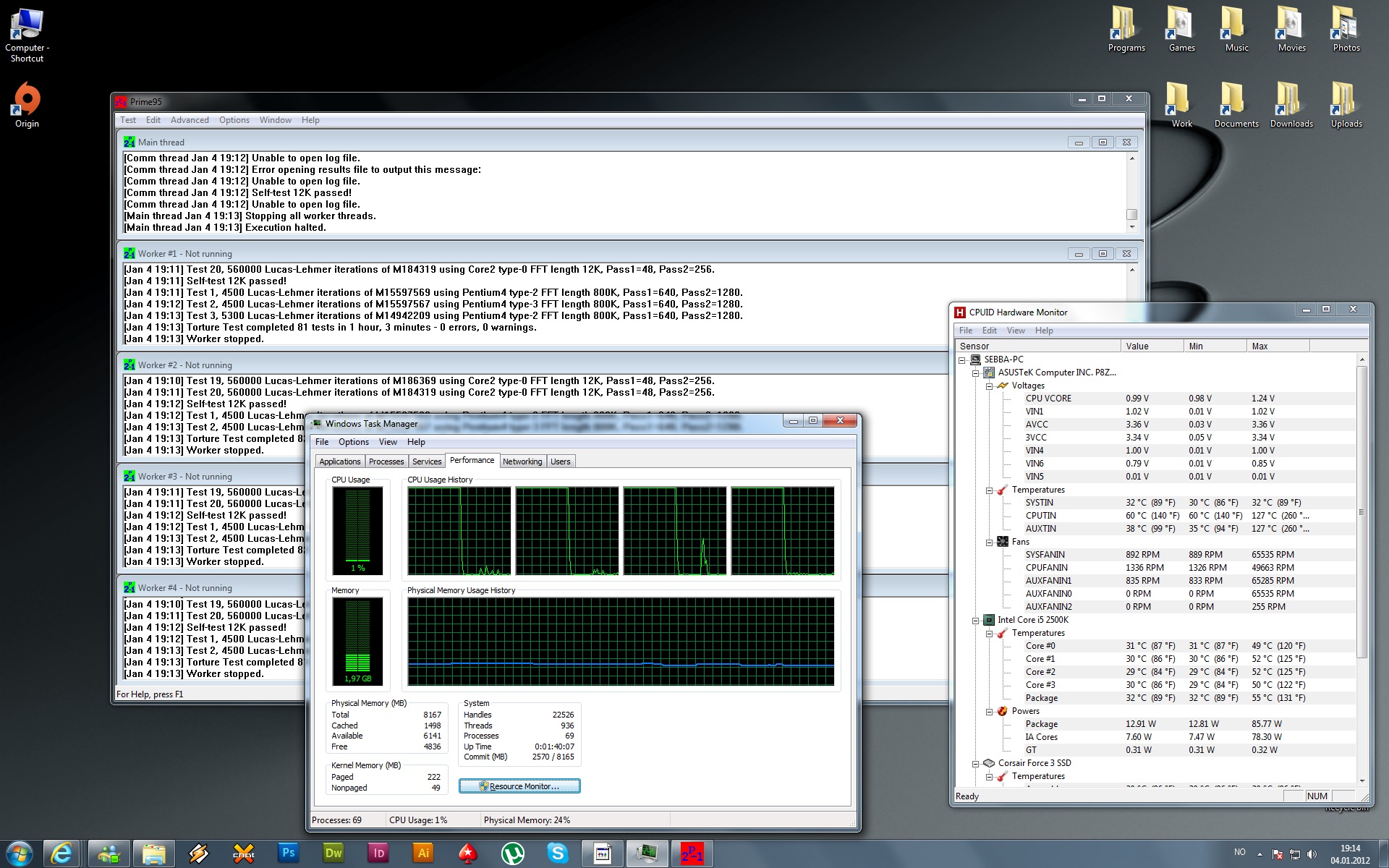
Task: Switch to Task Manager Processes tab
Action: 386,461
